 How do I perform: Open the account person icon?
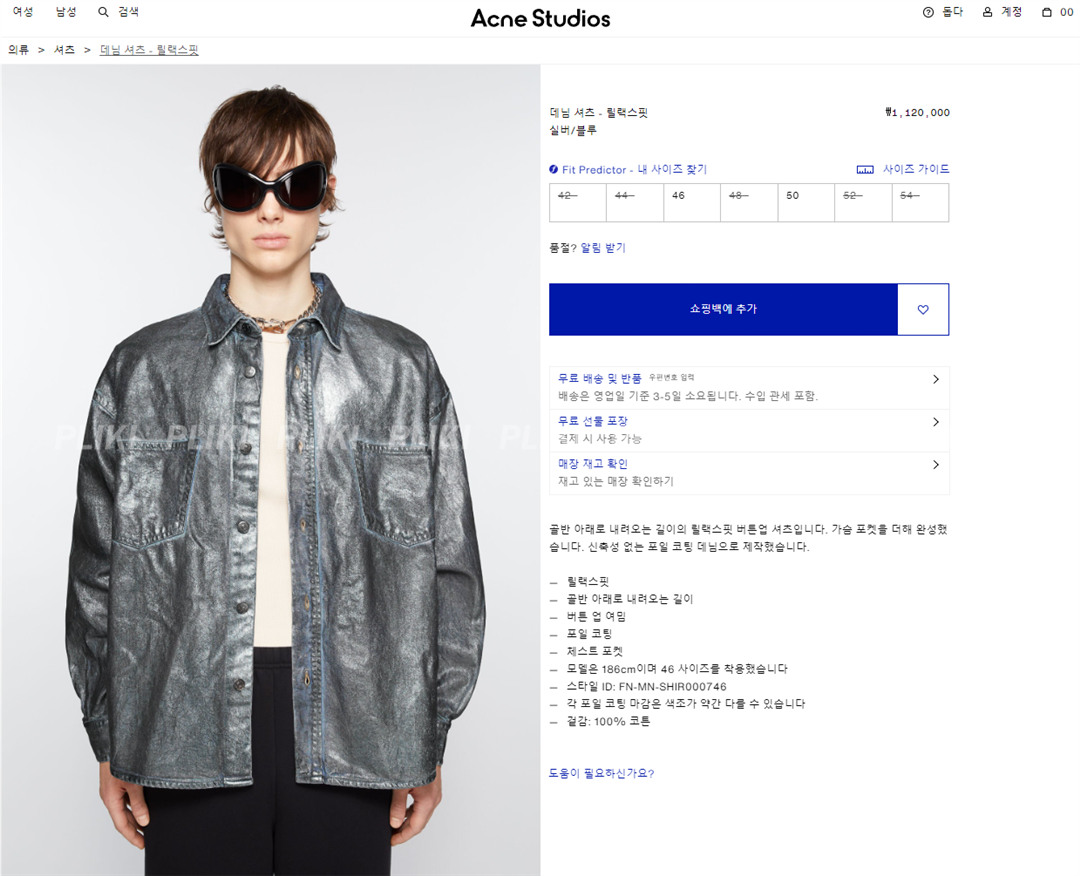point(987,12)
